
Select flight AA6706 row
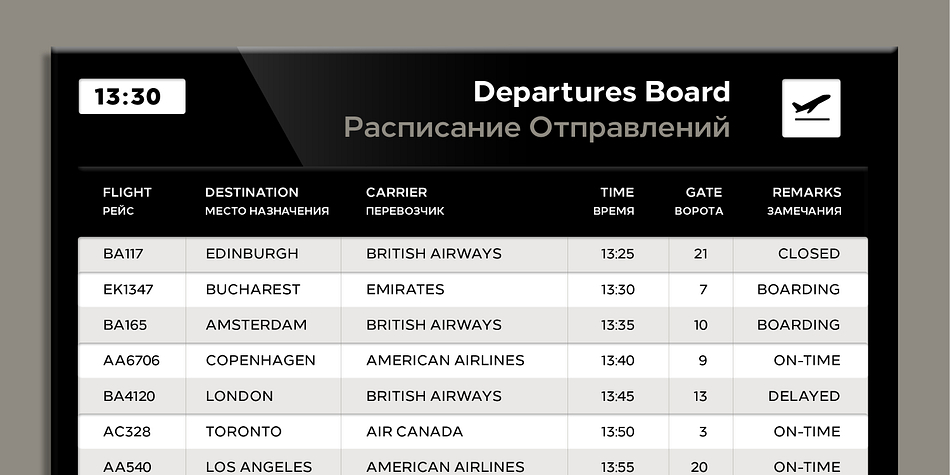[473, 360]
